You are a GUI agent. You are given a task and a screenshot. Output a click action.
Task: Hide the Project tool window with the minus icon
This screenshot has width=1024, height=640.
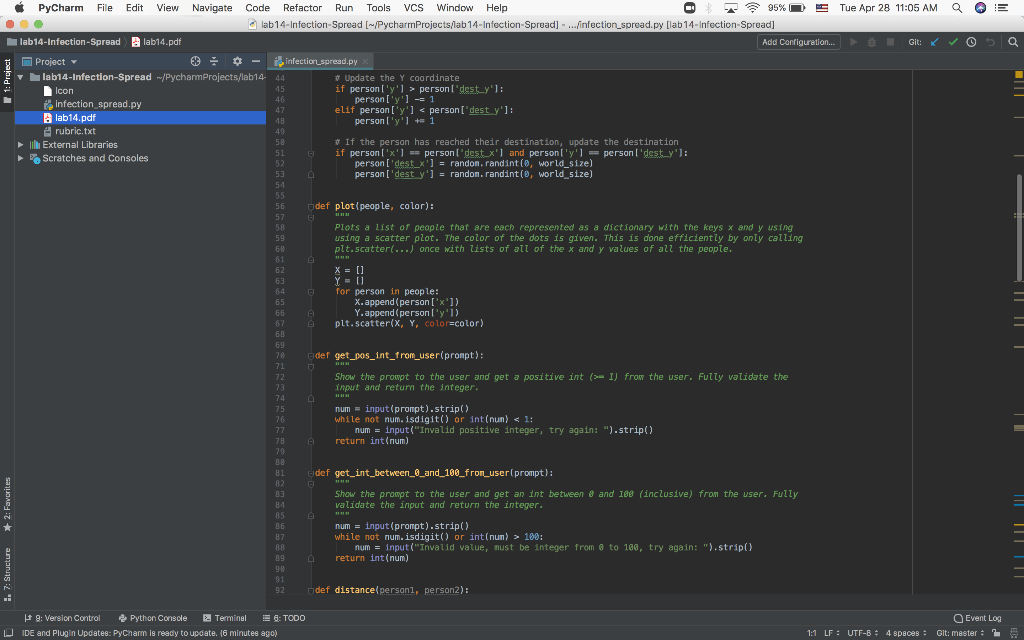tap(256, 61)
